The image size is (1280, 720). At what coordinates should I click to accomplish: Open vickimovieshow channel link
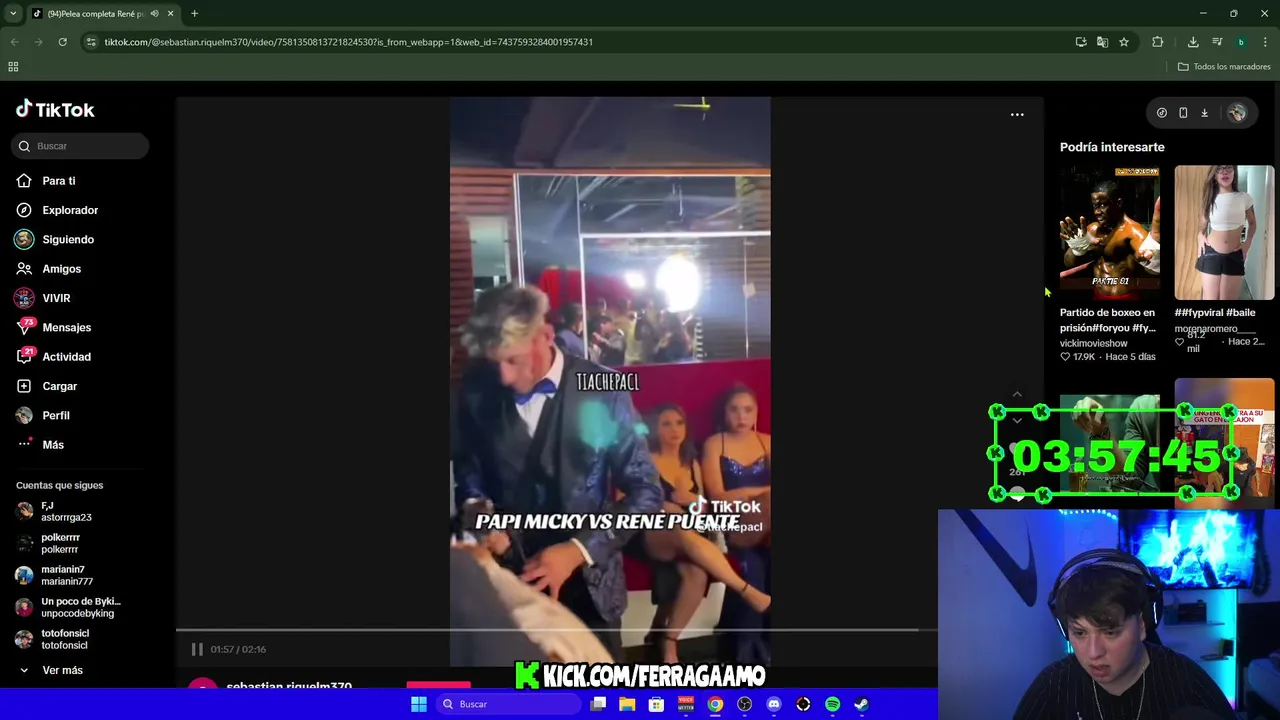pos(1093,343)
